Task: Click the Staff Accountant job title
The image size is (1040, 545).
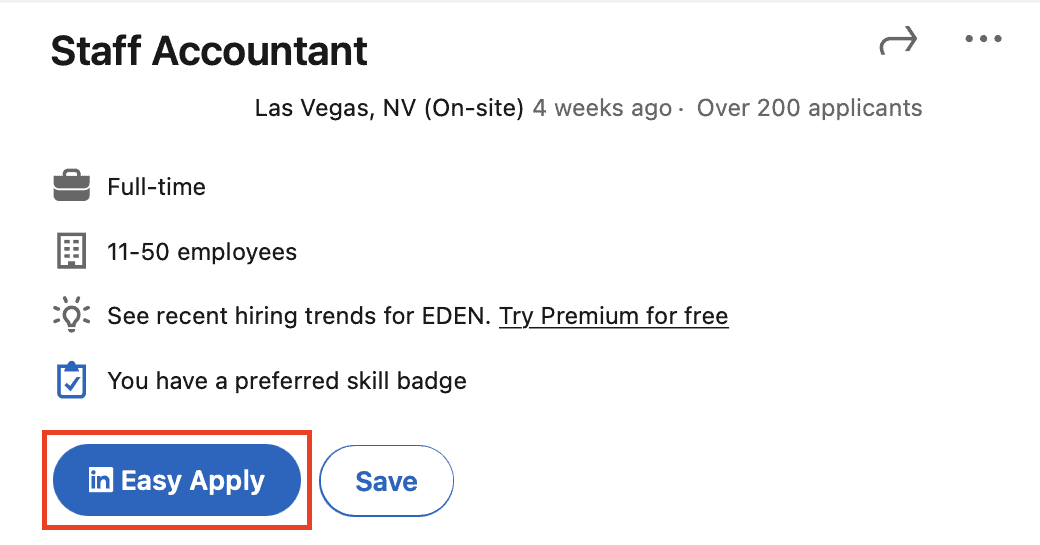Action: tap(209, 51)
